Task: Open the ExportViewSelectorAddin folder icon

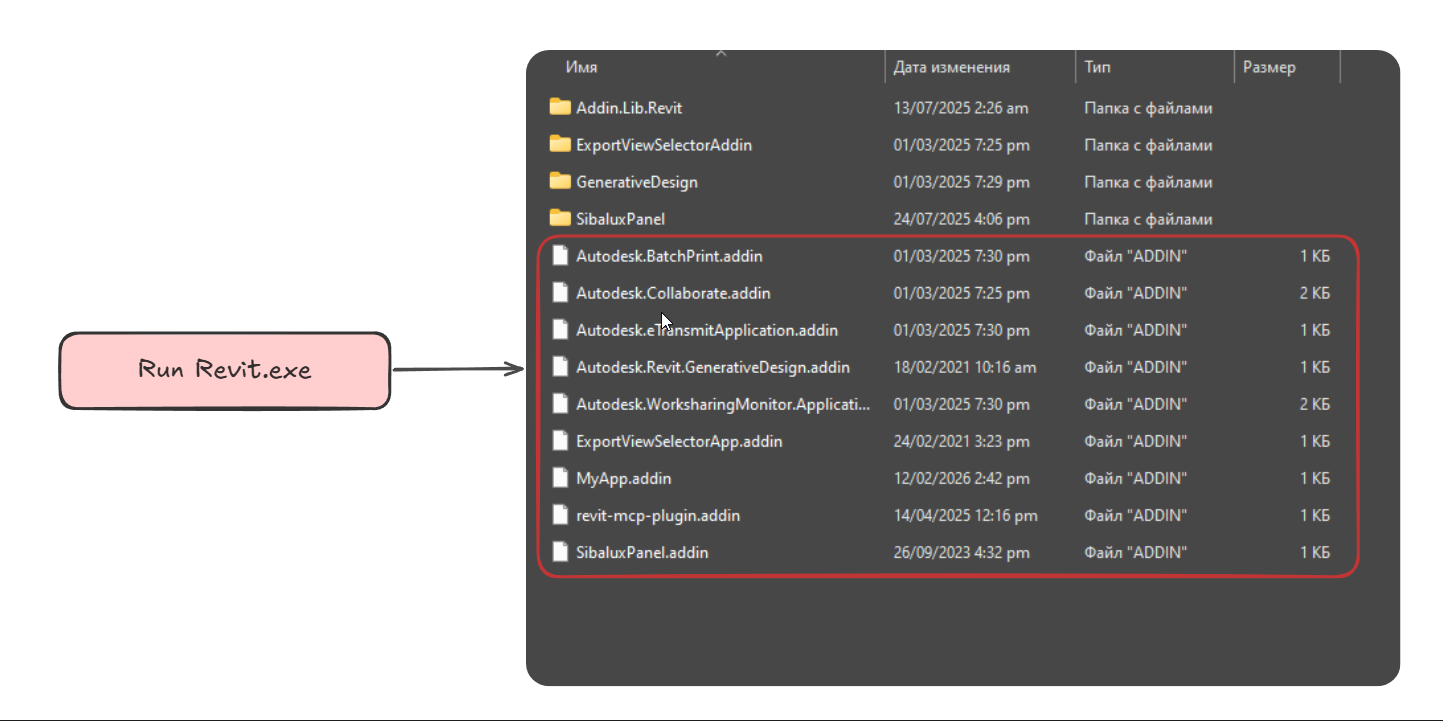Action: tap(561, 145)
